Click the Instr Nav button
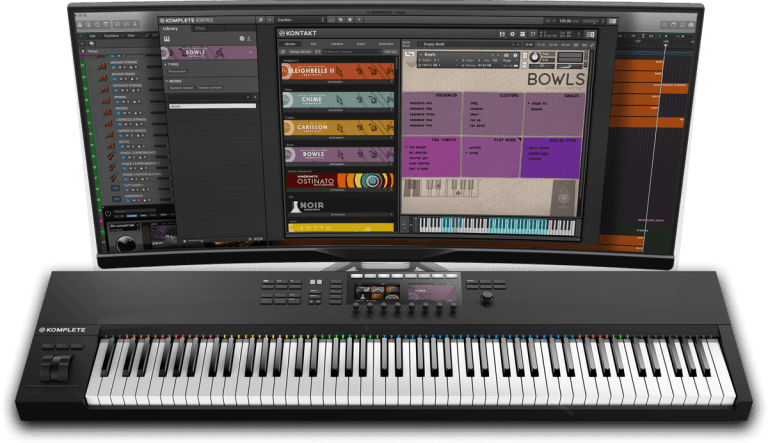This screenshot has height=443, width=768. point(390,51)
